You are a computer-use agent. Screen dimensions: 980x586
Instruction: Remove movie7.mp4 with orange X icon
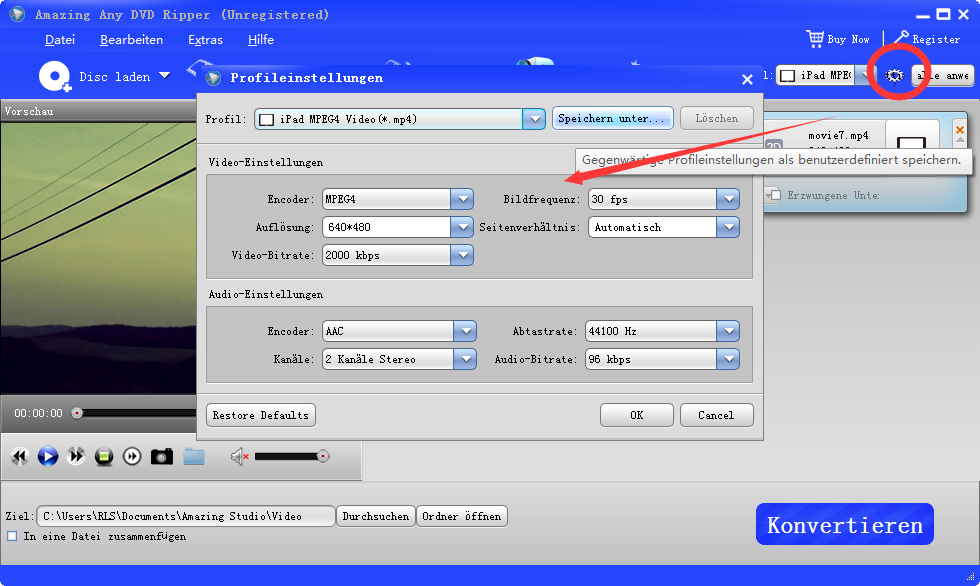coord(959,130)
